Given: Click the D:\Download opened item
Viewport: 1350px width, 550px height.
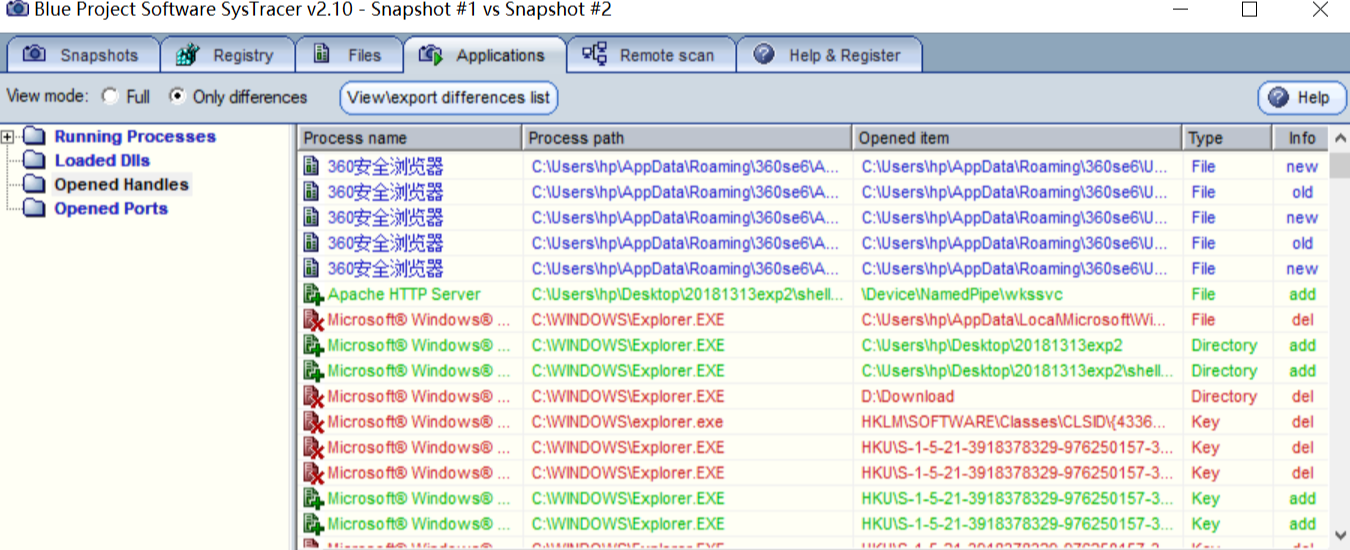Looking at the screenshot, I should point(907,396).
